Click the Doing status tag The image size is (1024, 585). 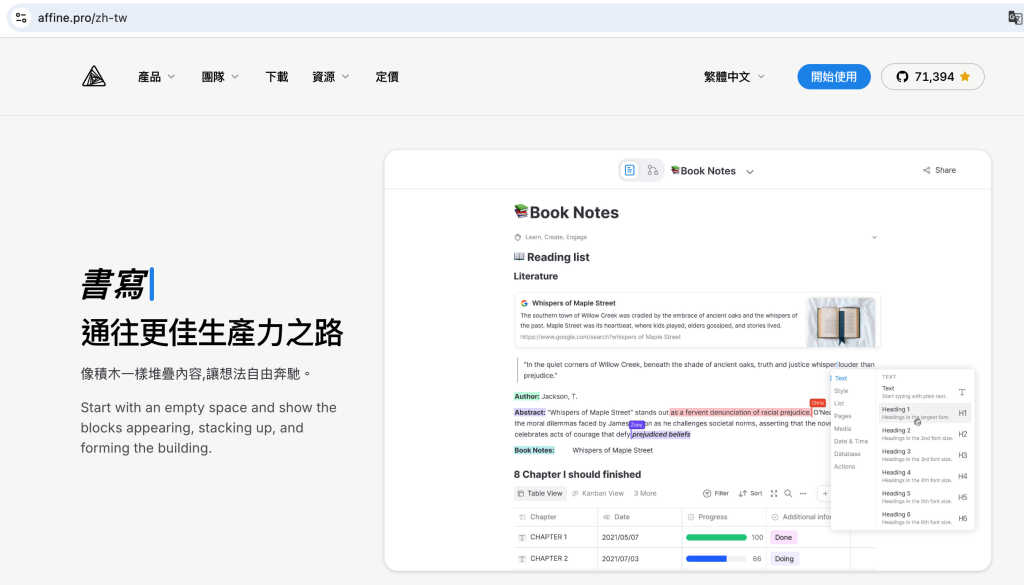(x=784, y=559)
